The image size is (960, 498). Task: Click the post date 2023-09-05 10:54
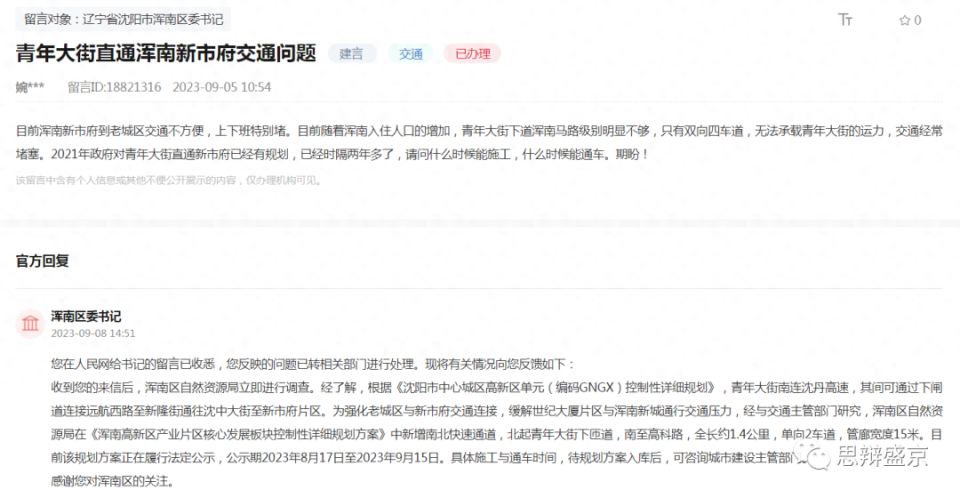222,87
